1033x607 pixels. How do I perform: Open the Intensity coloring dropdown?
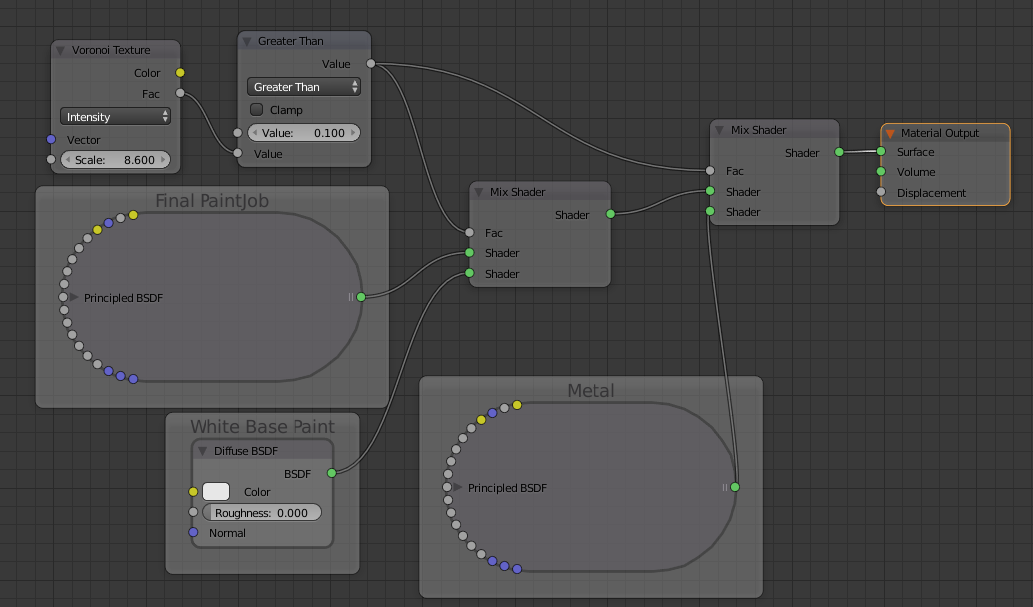(x=115, y=117)
